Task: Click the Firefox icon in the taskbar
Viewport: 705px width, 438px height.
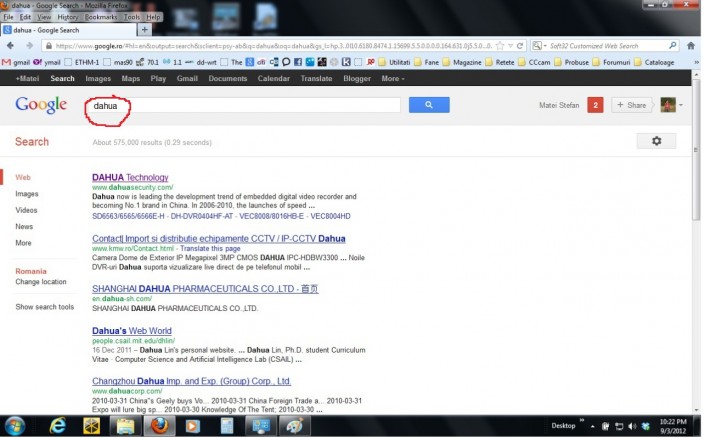Action: [x=159, y=425]
